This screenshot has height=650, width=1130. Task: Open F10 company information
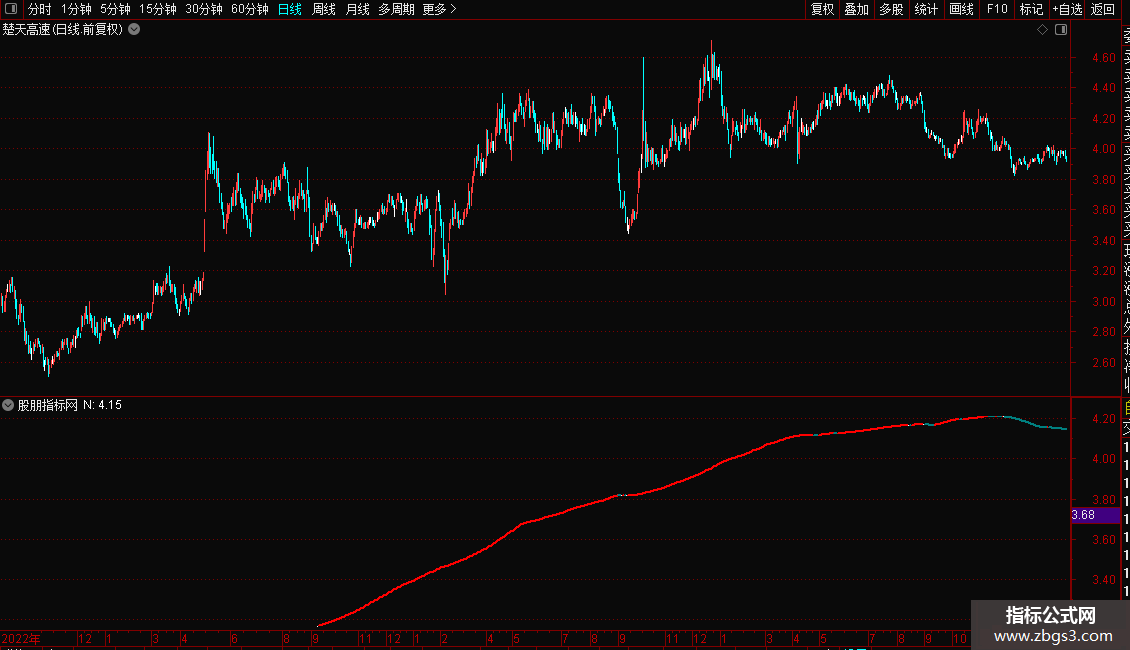pyautogui.click(x=997, y=9)
